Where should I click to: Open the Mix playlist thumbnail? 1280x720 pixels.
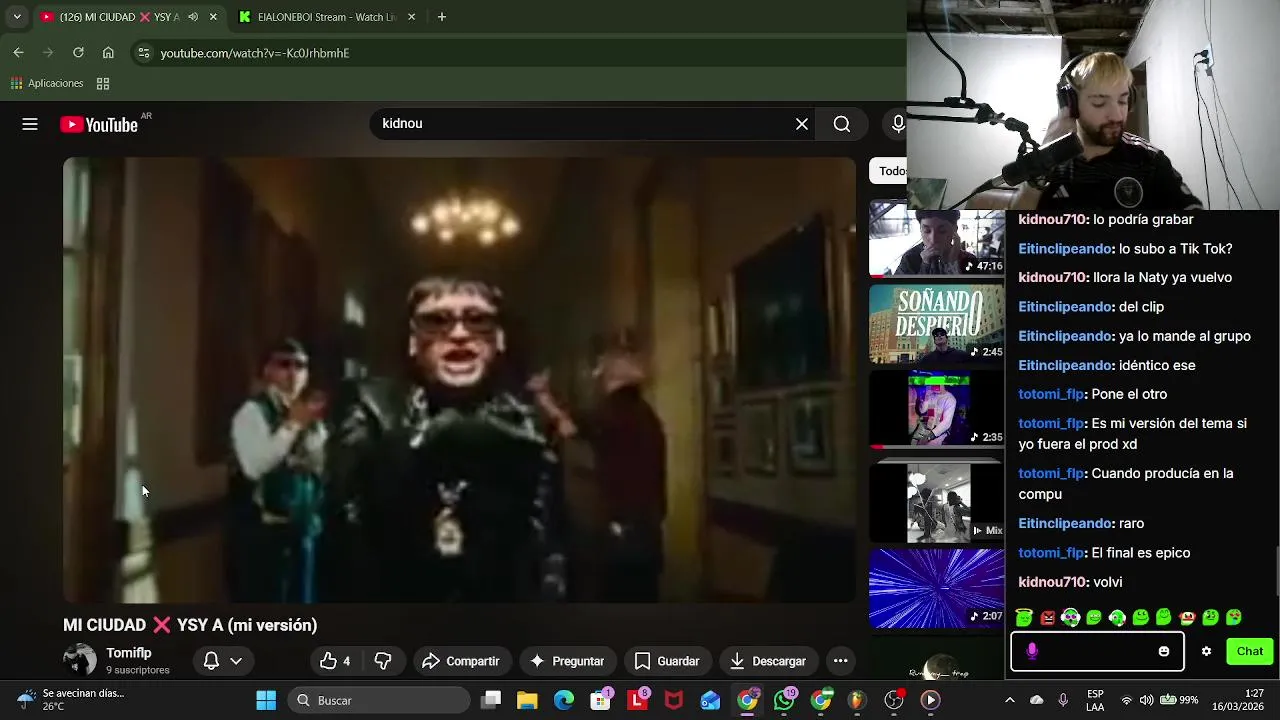[937, 502]
